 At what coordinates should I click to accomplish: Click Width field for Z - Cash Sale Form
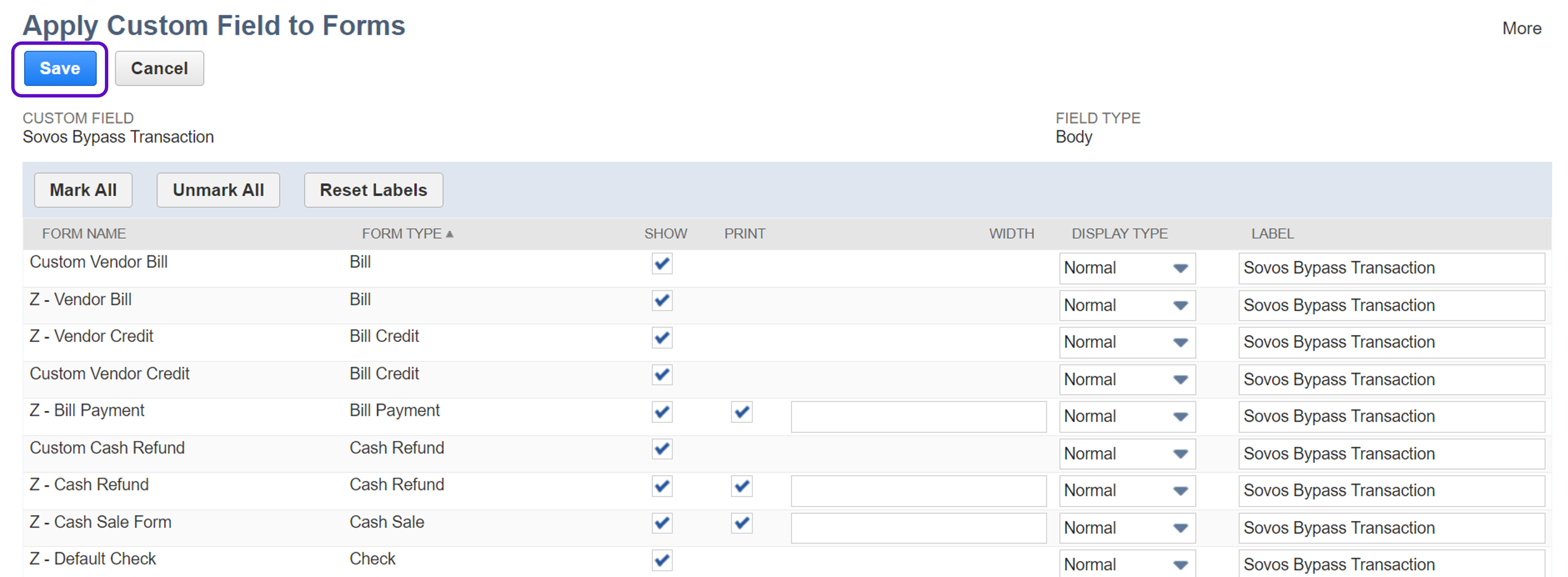[918, 528]
